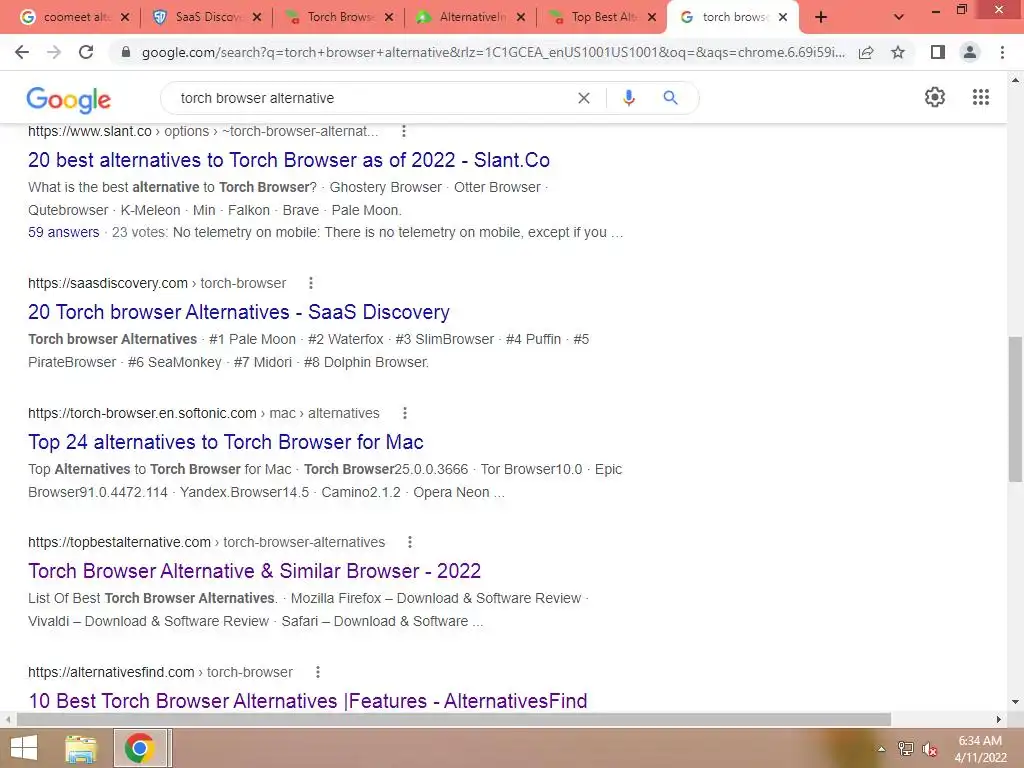Image resolution: width=1024 pixels, height=768 pixels.
Task: Click the muted volume tray icon
Action: pos(930,750)
